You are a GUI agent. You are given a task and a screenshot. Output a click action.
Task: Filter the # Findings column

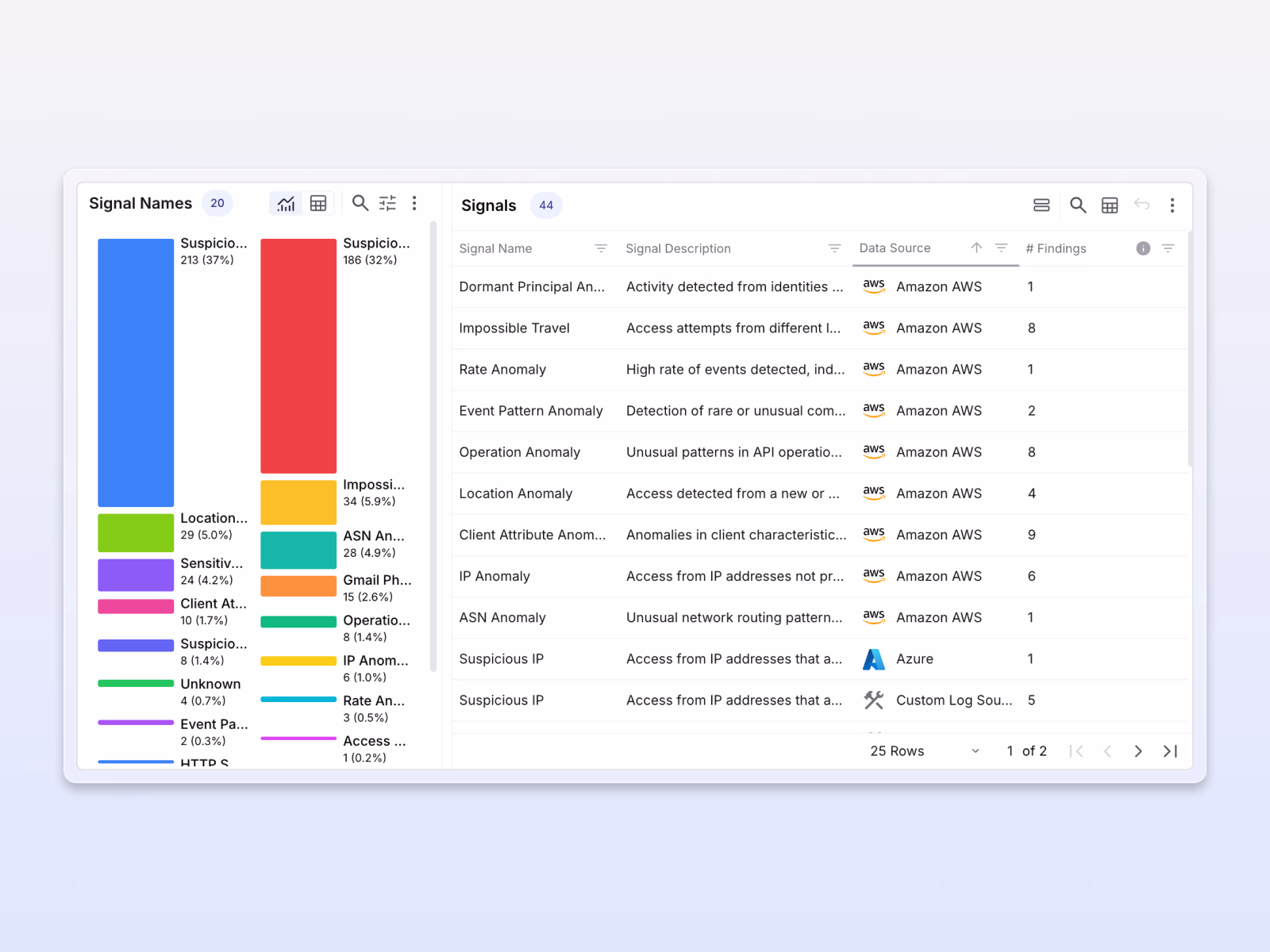pyautogui.click(x=1168, y=248)
